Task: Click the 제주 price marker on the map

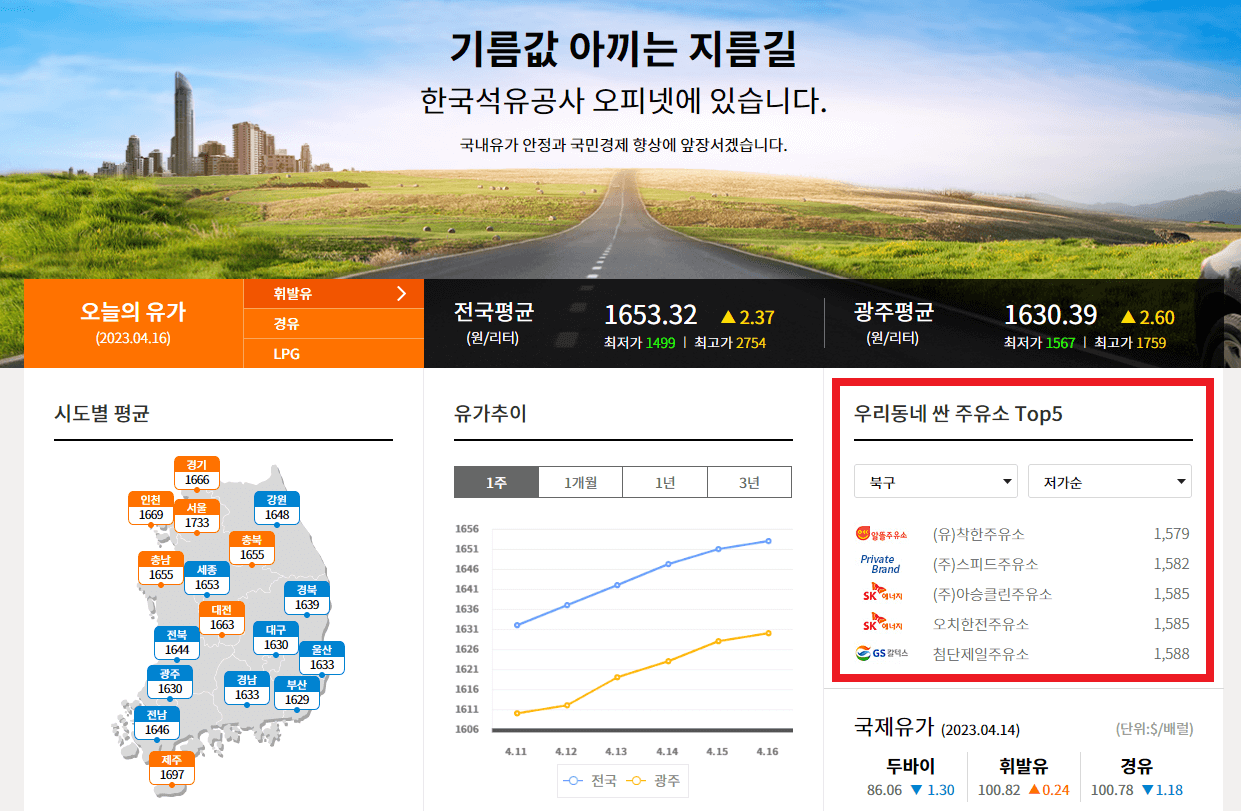Action: (169, 767)
